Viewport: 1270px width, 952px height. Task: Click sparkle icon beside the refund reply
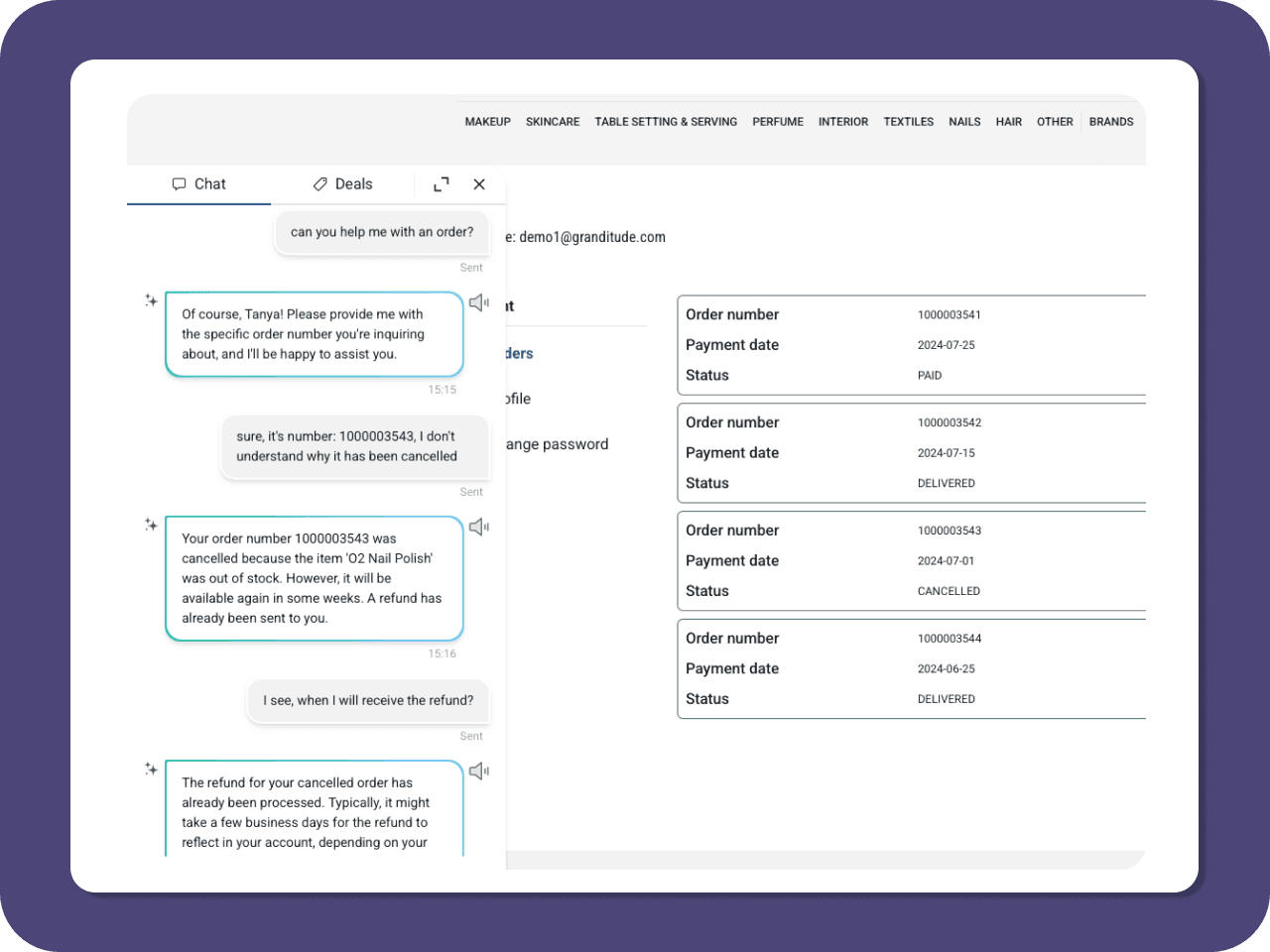click(x=151, y=769)
